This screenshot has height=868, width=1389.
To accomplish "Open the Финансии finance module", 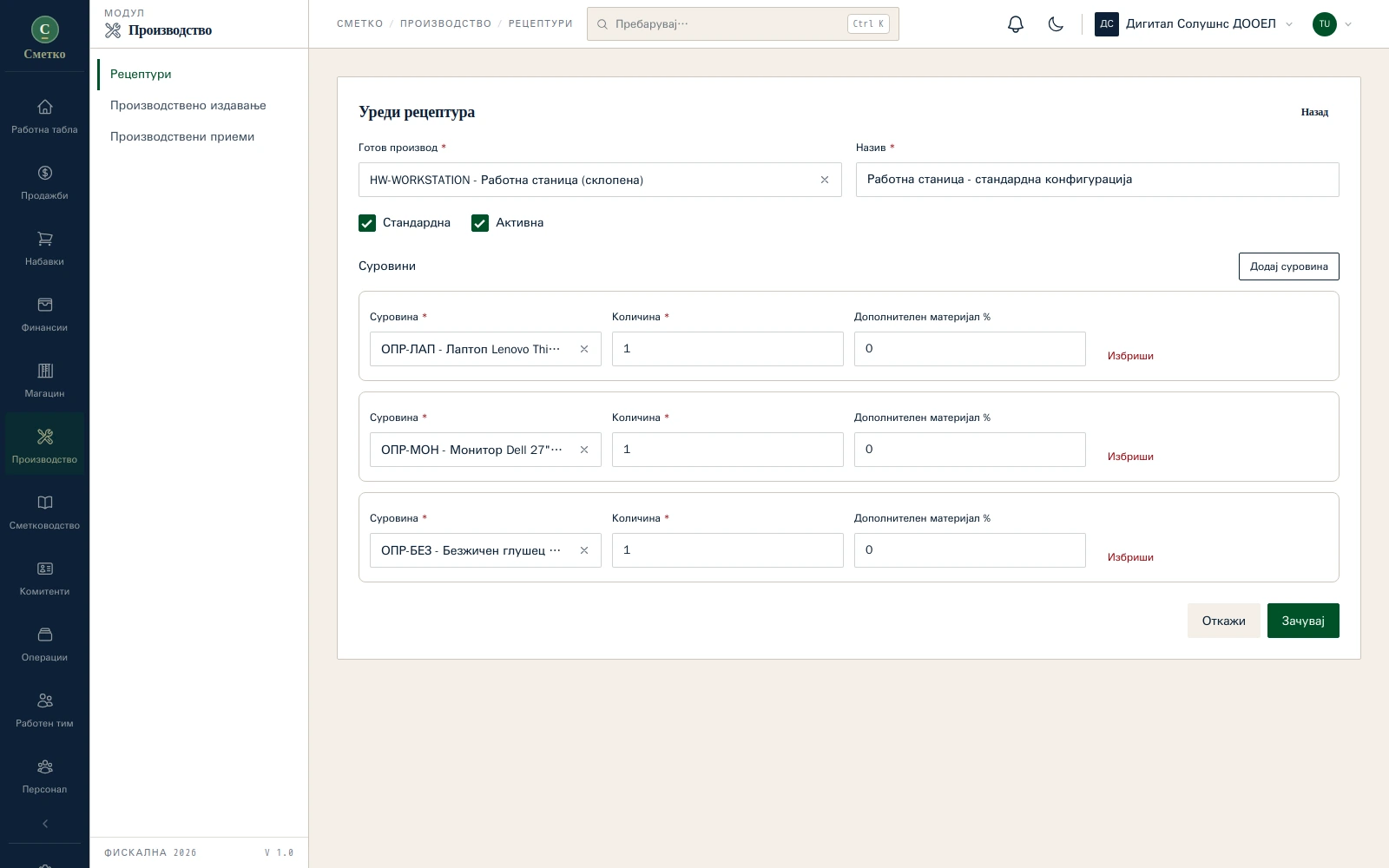I will [44, 314].
